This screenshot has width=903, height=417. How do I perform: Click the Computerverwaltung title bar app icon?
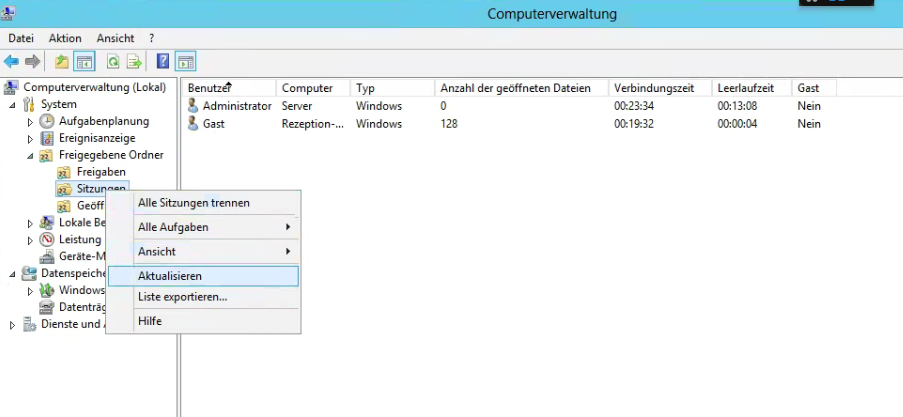8,13
